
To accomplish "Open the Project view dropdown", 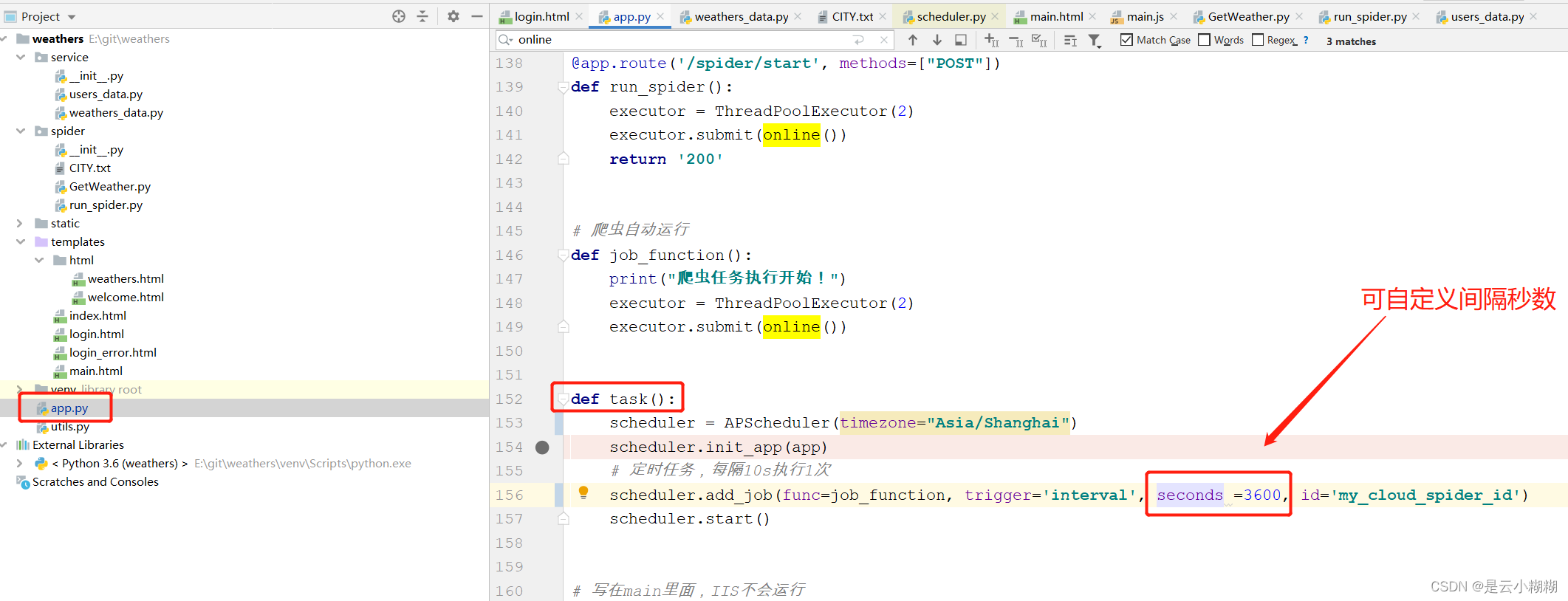I will coord(72,17).
